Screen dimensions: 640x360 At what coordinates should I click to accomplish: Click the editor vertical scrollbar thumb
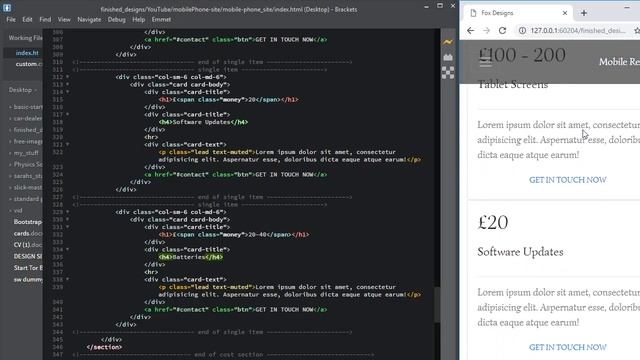pos(437,305)
